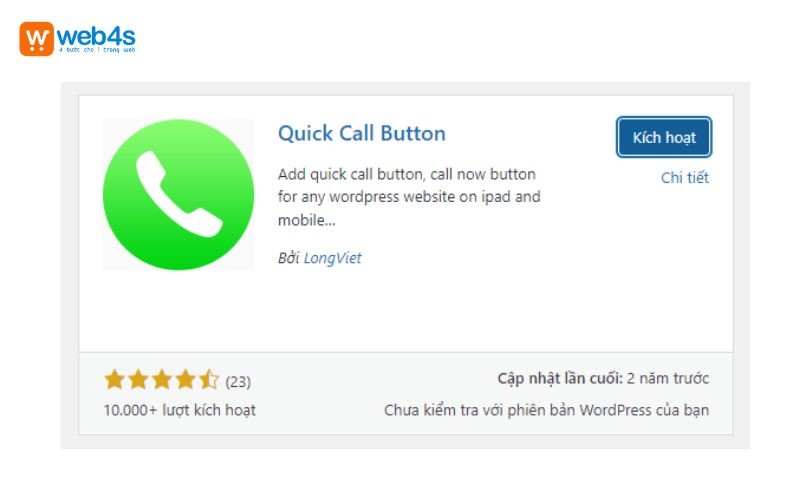
Task: Click the (23) ratings count
Action: pyautogui.click(x=238, y=382)
